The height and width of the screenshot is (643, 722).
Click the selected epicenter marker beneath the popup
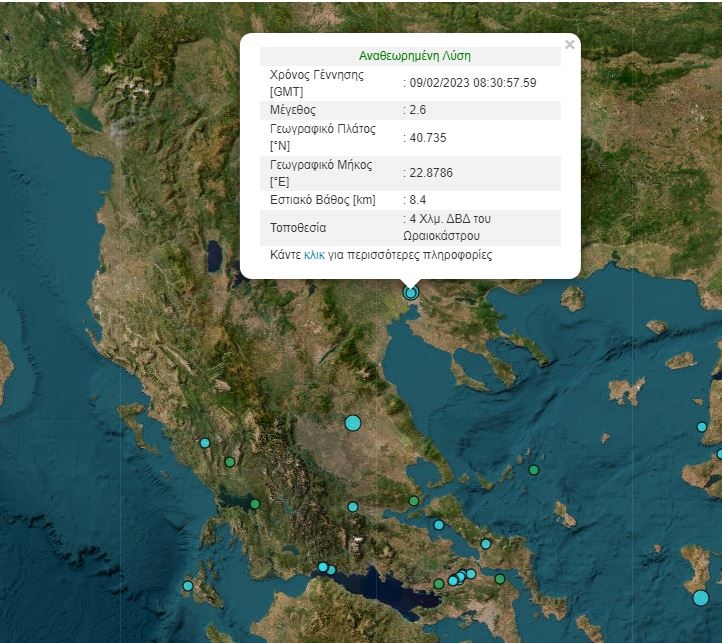tap(410, 293)
